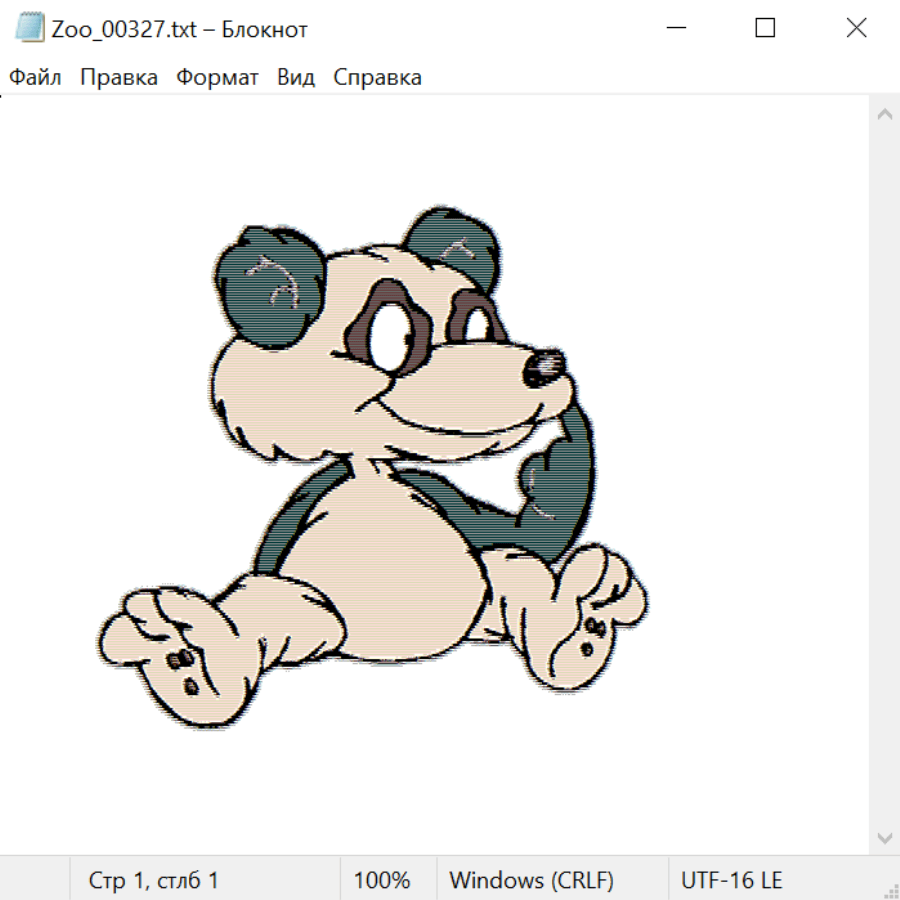Image resolution: width=900 pixels, height=900 pixels.
Task: Close the Zoo_00327.txt window
Action: coord(856,29)
